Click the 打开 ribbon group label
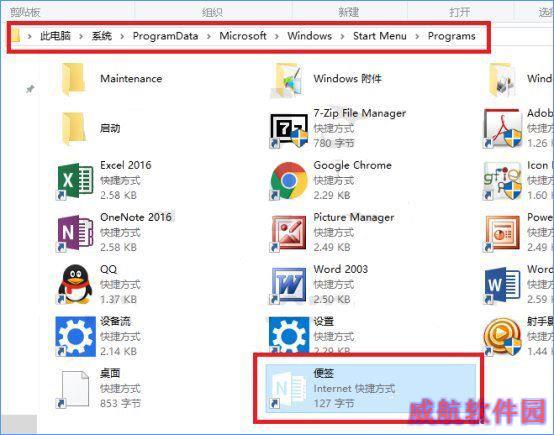Viewport: 554px width, 435px height. point(460,13)
